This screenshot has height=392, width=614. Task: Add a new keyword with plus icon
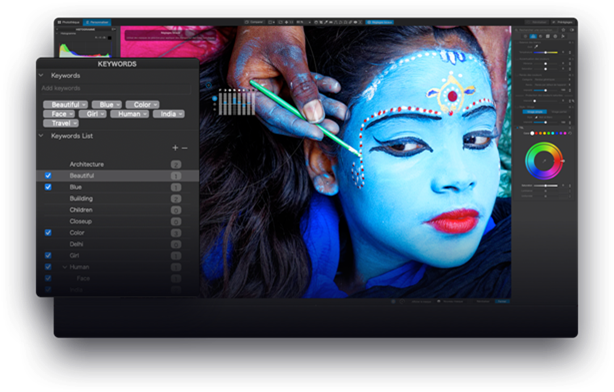[x=175, y=148]
